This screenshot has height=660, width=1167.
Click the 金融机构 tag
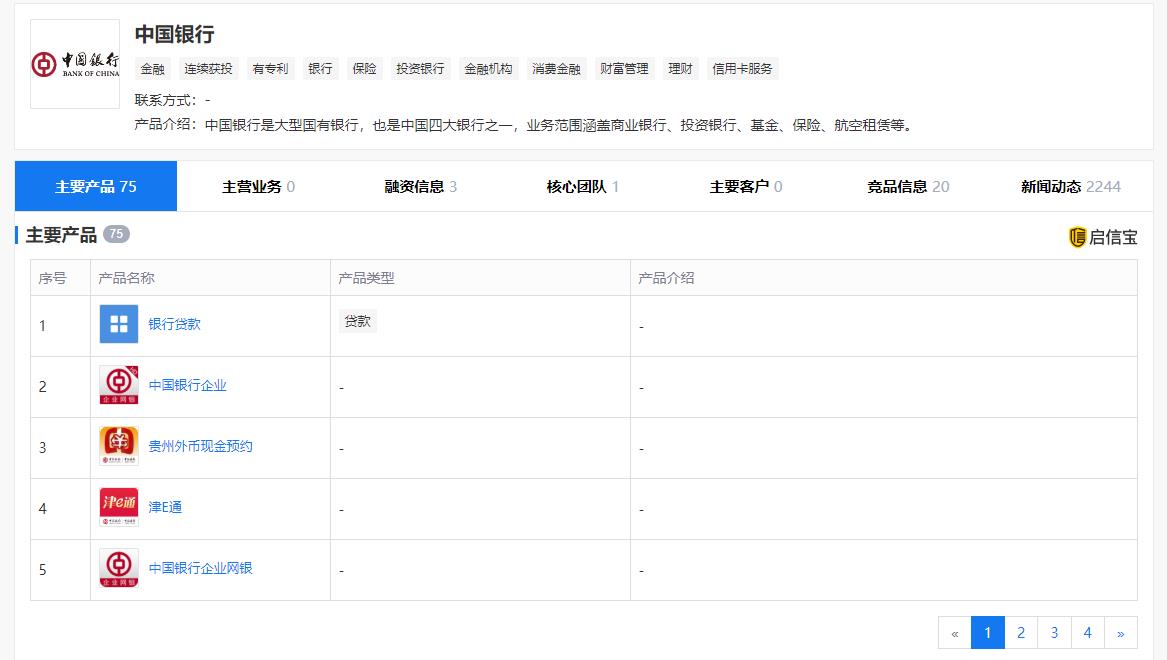(488, 68)
